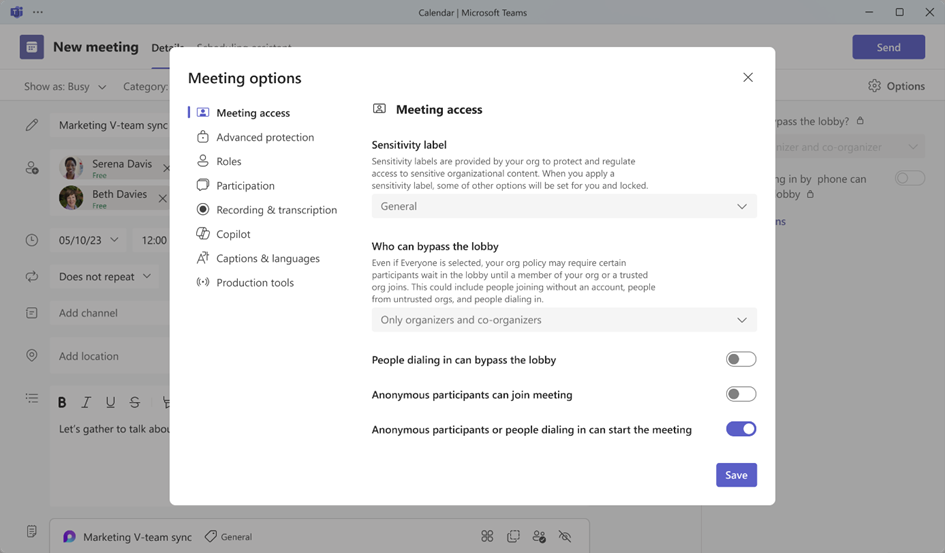945x553 pixels.
Task: Remove attendee Beth Davies
Action: pyautogui.click(x=163, y=198)
